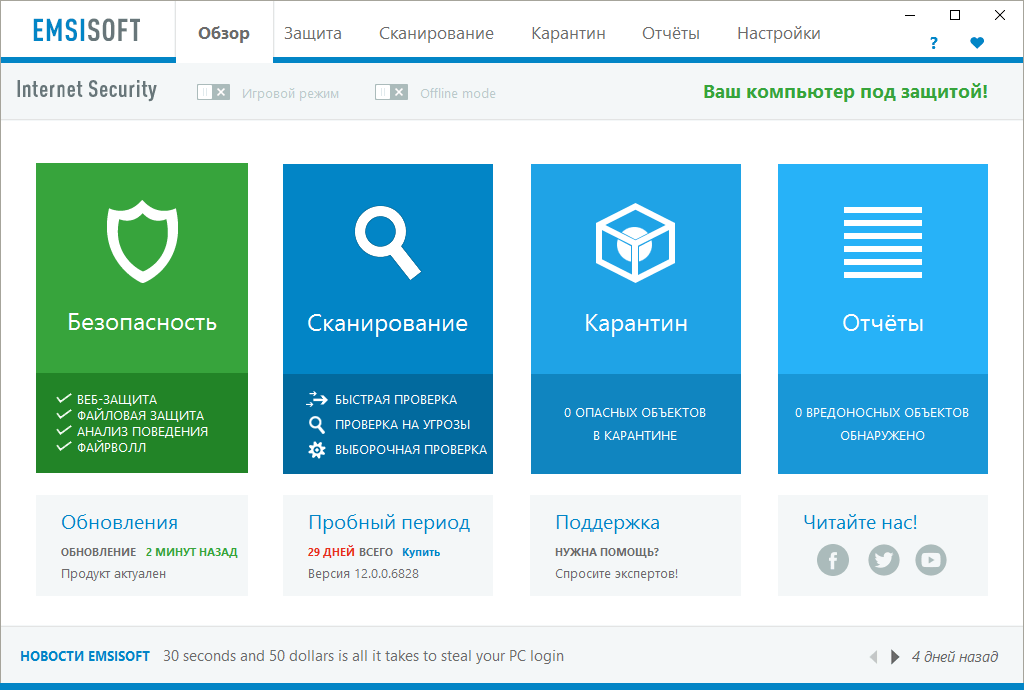The height and width of the screenshot is (690, 1024).
Task: Click the lines icon on the Отчёты tile
Action: [883, 242]
